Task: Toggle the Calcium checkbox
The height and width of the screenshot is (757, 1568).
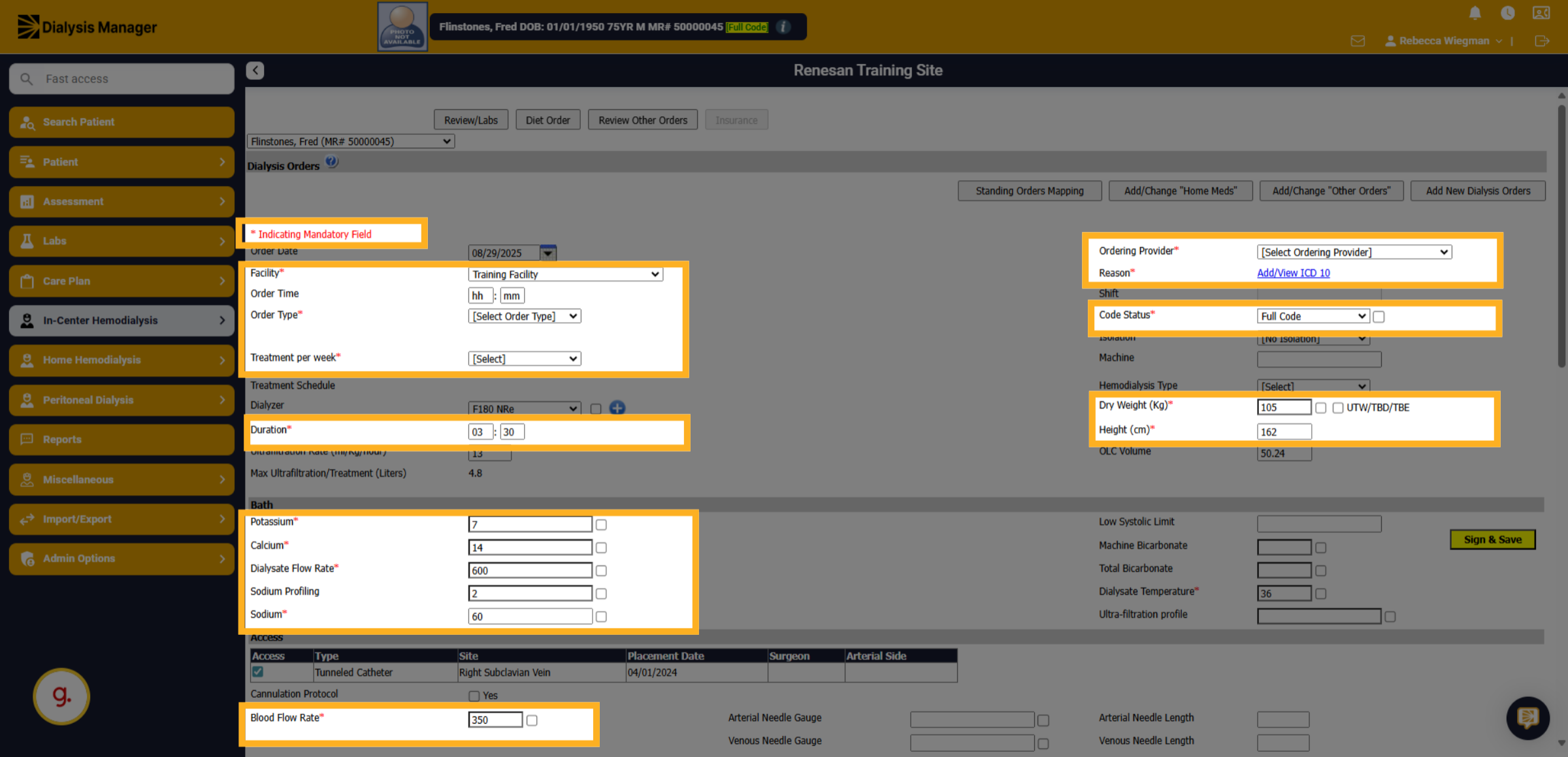Action: pos(601,547)
